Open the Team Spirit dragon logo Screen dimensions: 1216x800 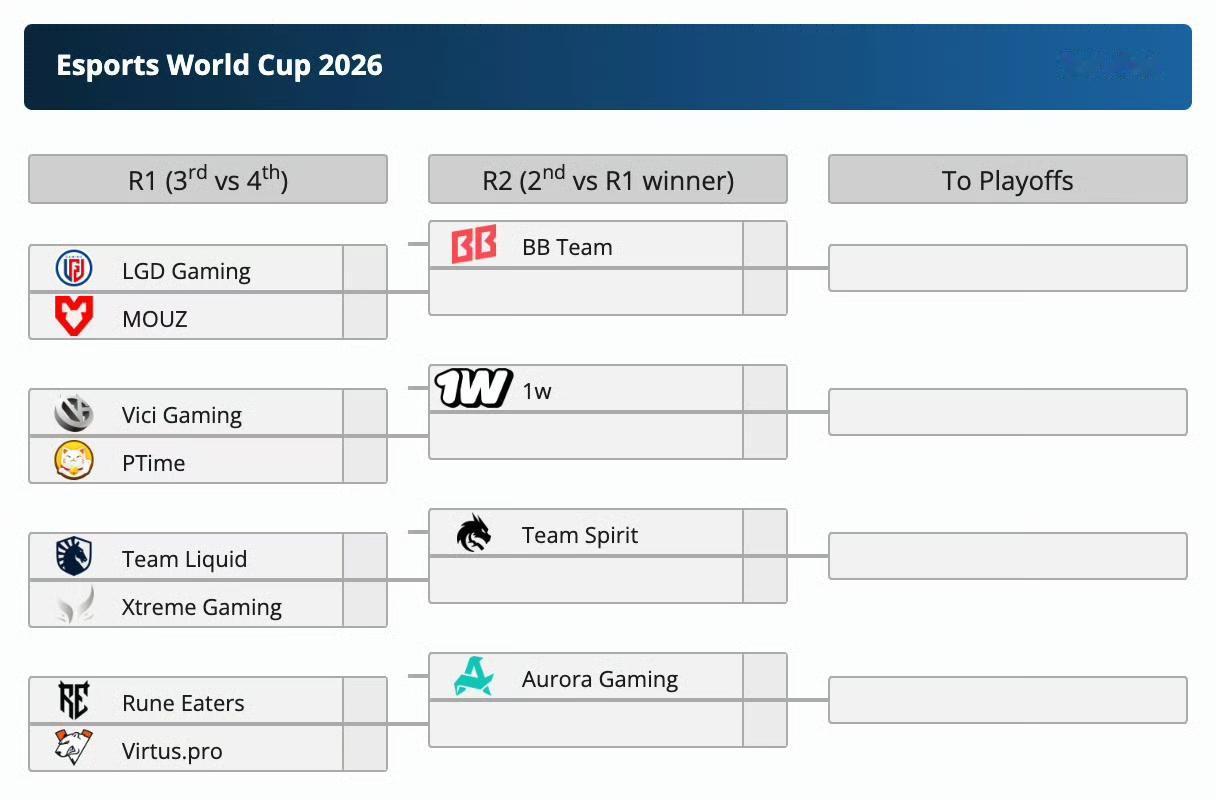[x=474, y=533]
